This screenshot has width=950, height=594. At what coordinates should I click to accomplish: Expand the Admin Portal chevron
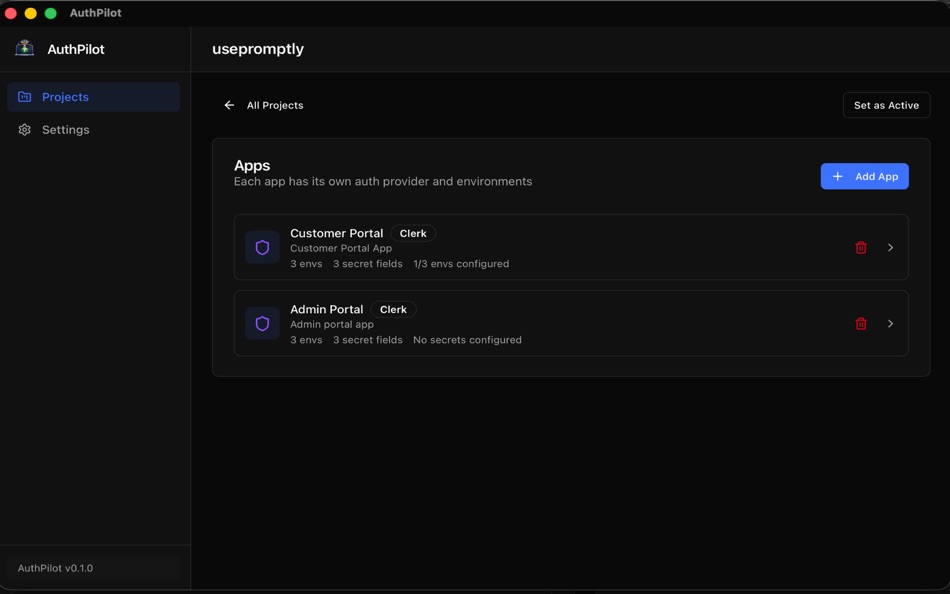[x=890, y=324]
